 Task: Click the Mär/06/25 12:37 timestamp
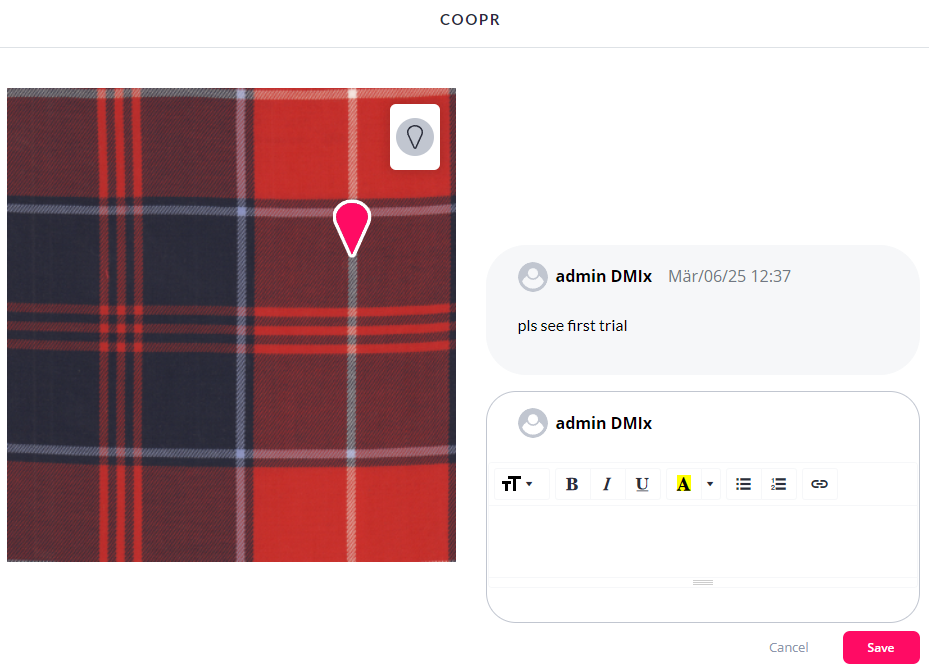(x=729, y=276)
